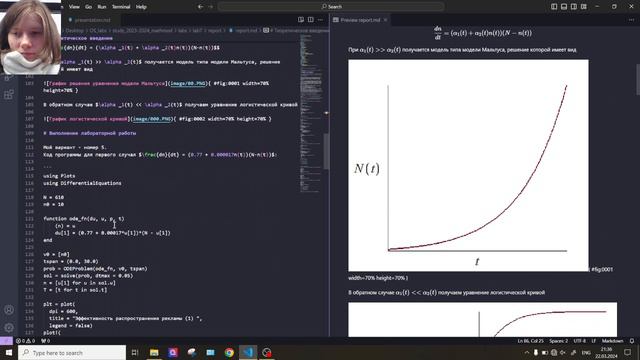
Task: Toggle the bottom panel layout icon
Action: click(564, 7)
